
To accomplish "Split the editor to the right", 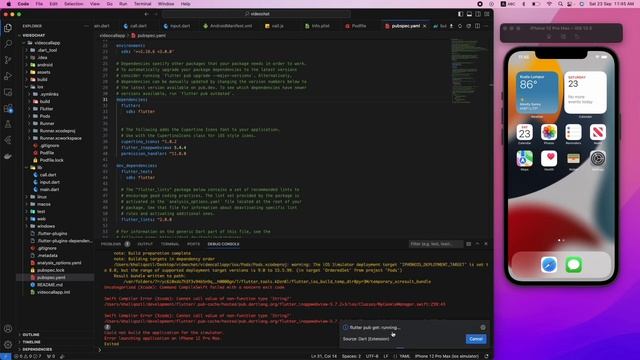I will pyautogui.click(x=477, y=26).
